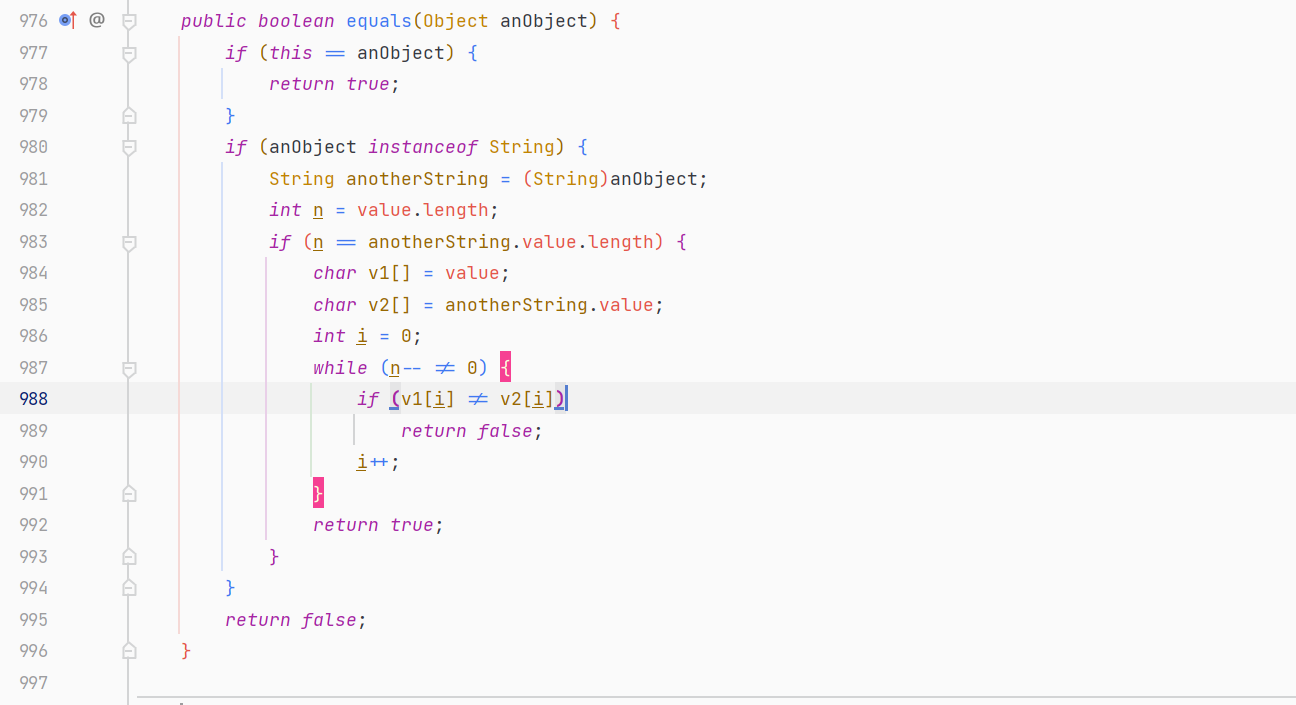This screenshot has height=705, width=1296.
Task: Click 'return true' on line 992
Action: (x=373, y=525)
